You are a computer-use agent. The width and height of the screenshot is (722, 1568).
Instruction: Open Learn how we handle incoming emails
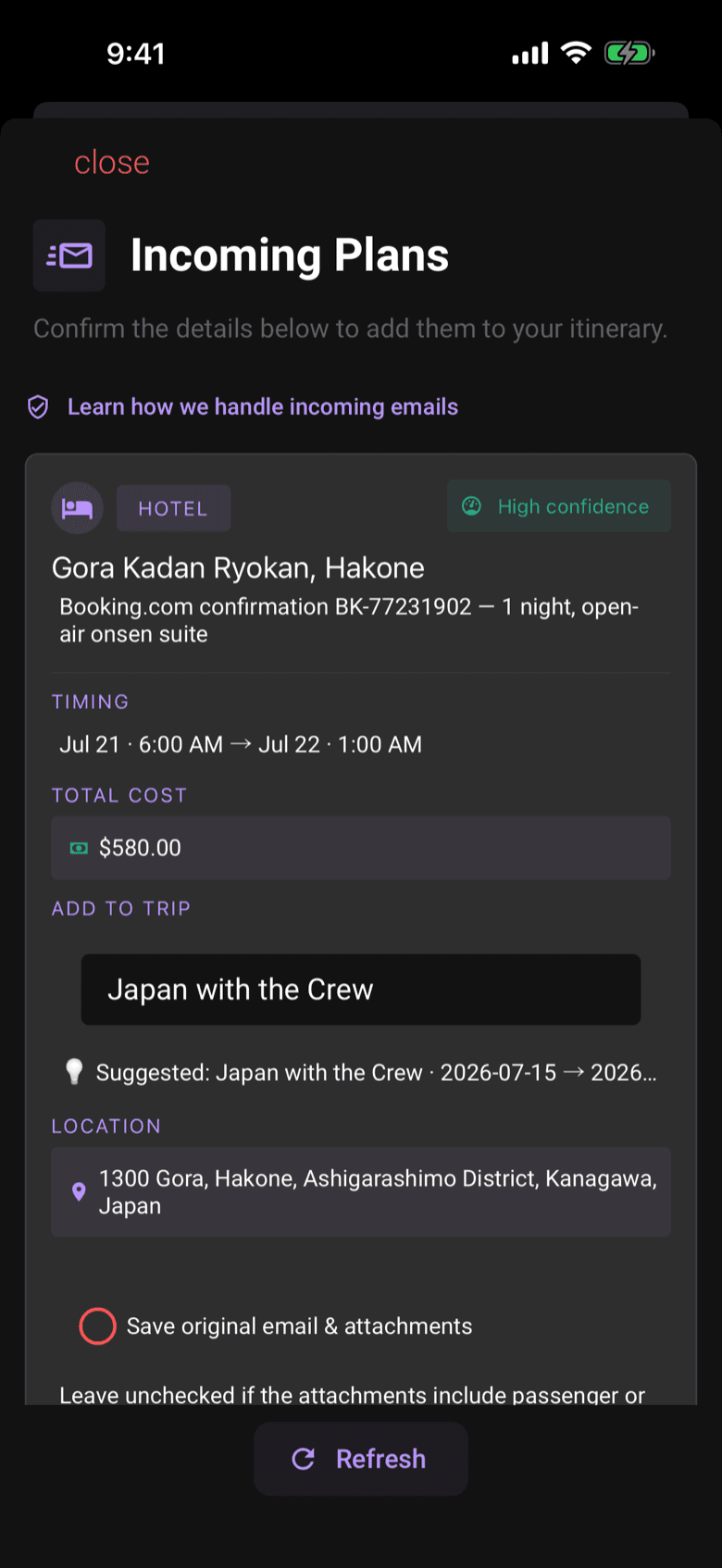263,407
